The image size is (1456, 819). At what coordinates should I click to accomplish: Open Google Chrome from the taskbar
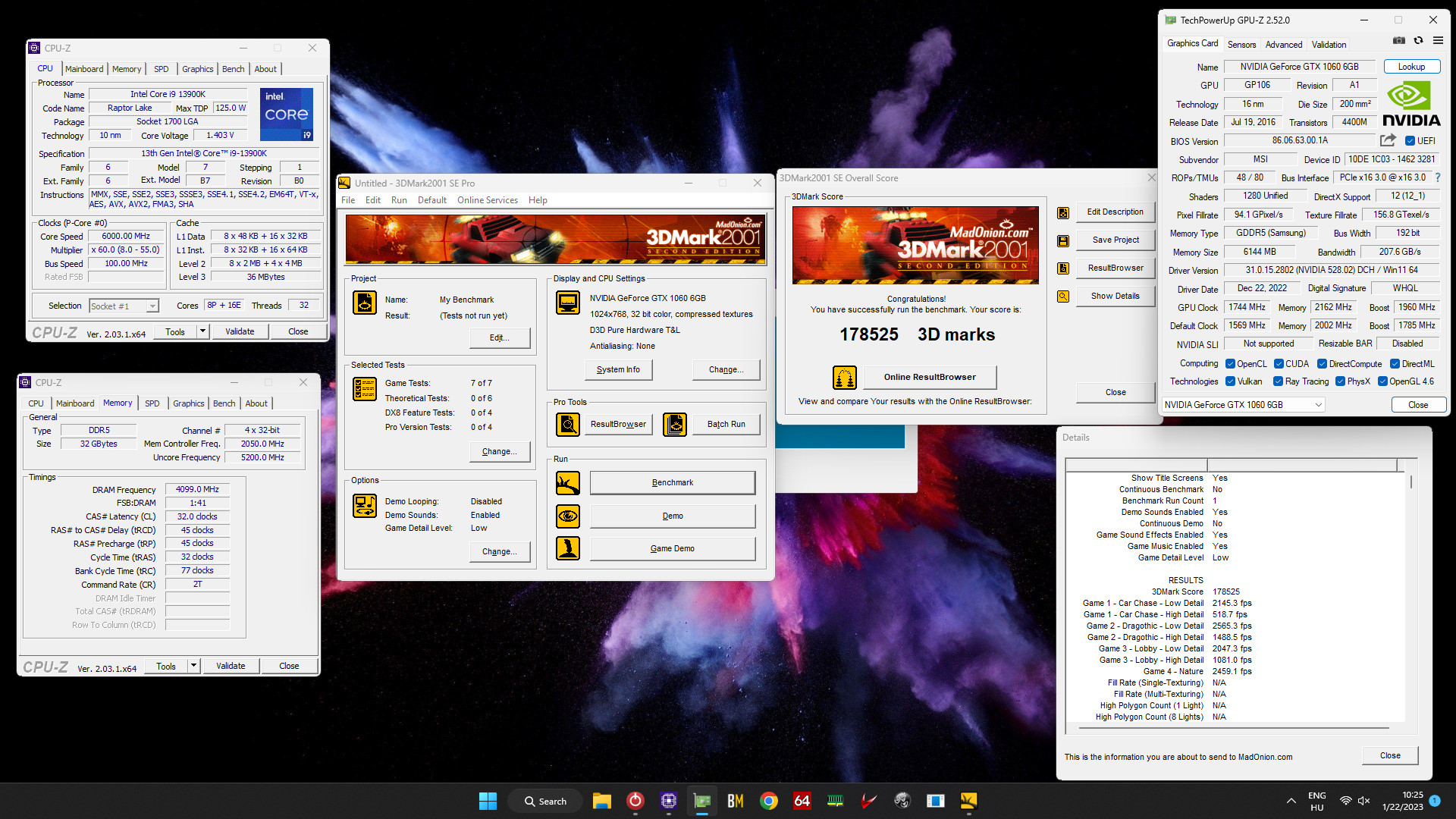click(769, 801)
